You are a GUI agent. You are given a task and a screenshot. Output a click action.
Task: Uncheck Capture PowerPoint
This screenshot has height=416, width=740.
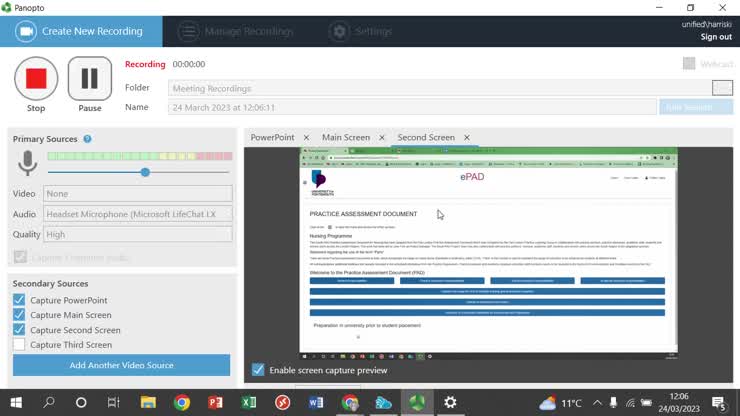(19, 300)
